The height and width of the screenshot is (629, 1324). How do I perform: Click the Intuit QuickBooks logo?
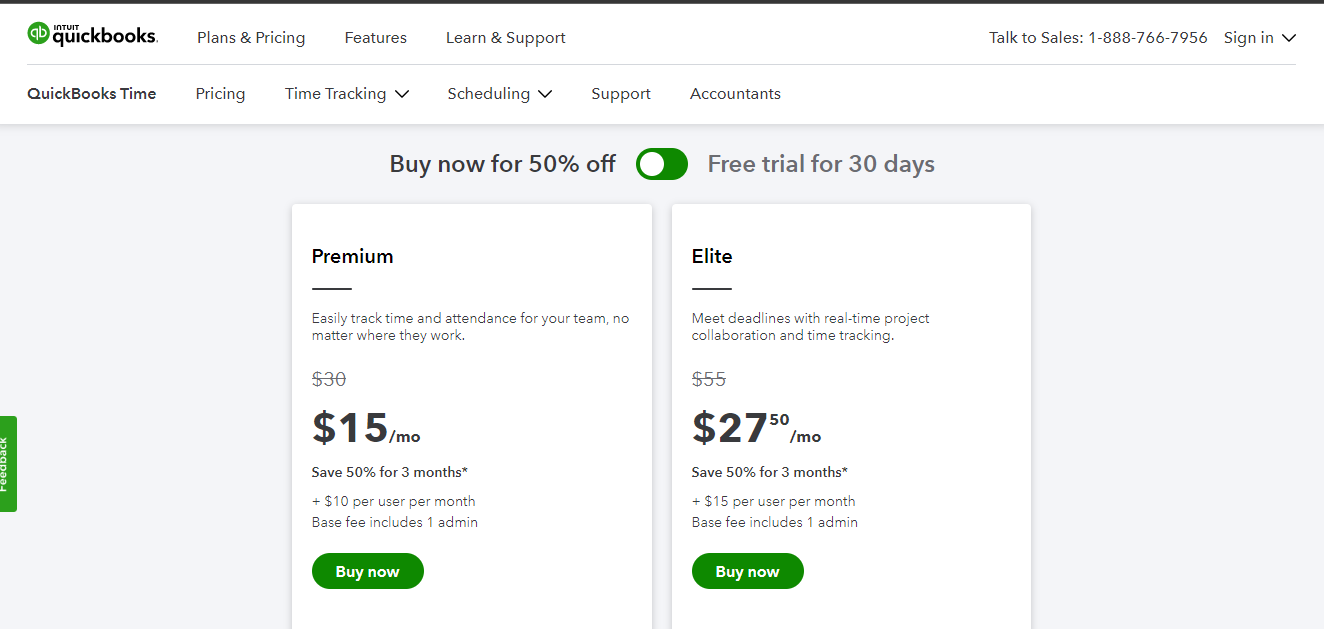coord(92,35)
